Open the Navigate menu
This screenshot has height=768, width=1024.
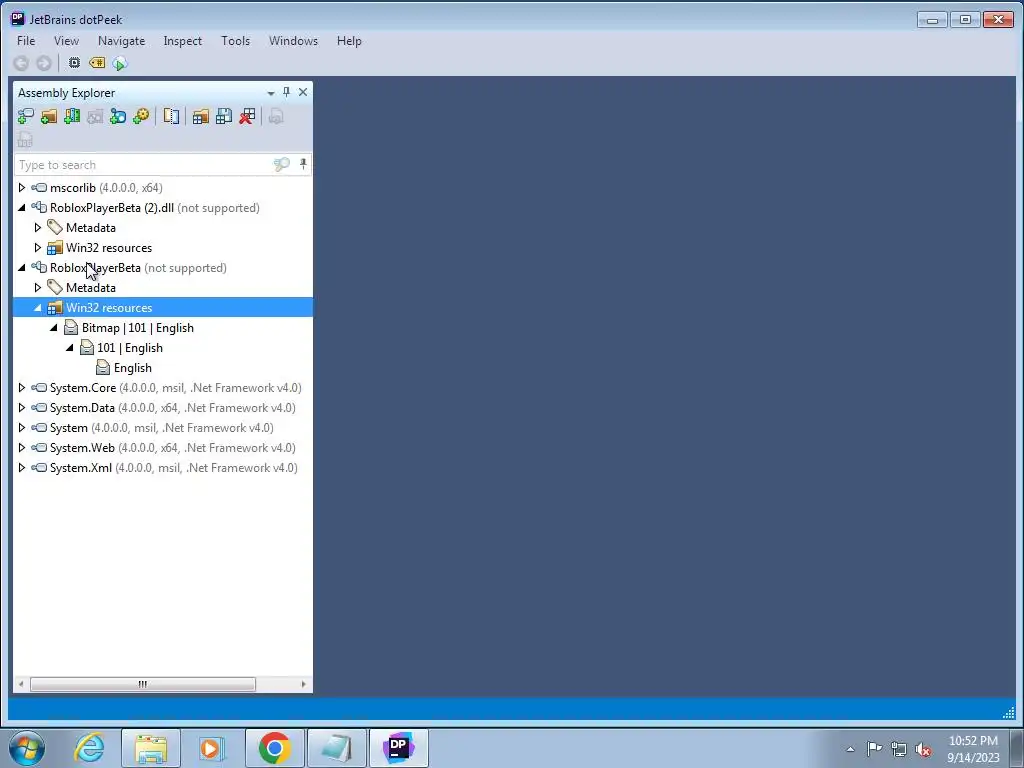121,40
